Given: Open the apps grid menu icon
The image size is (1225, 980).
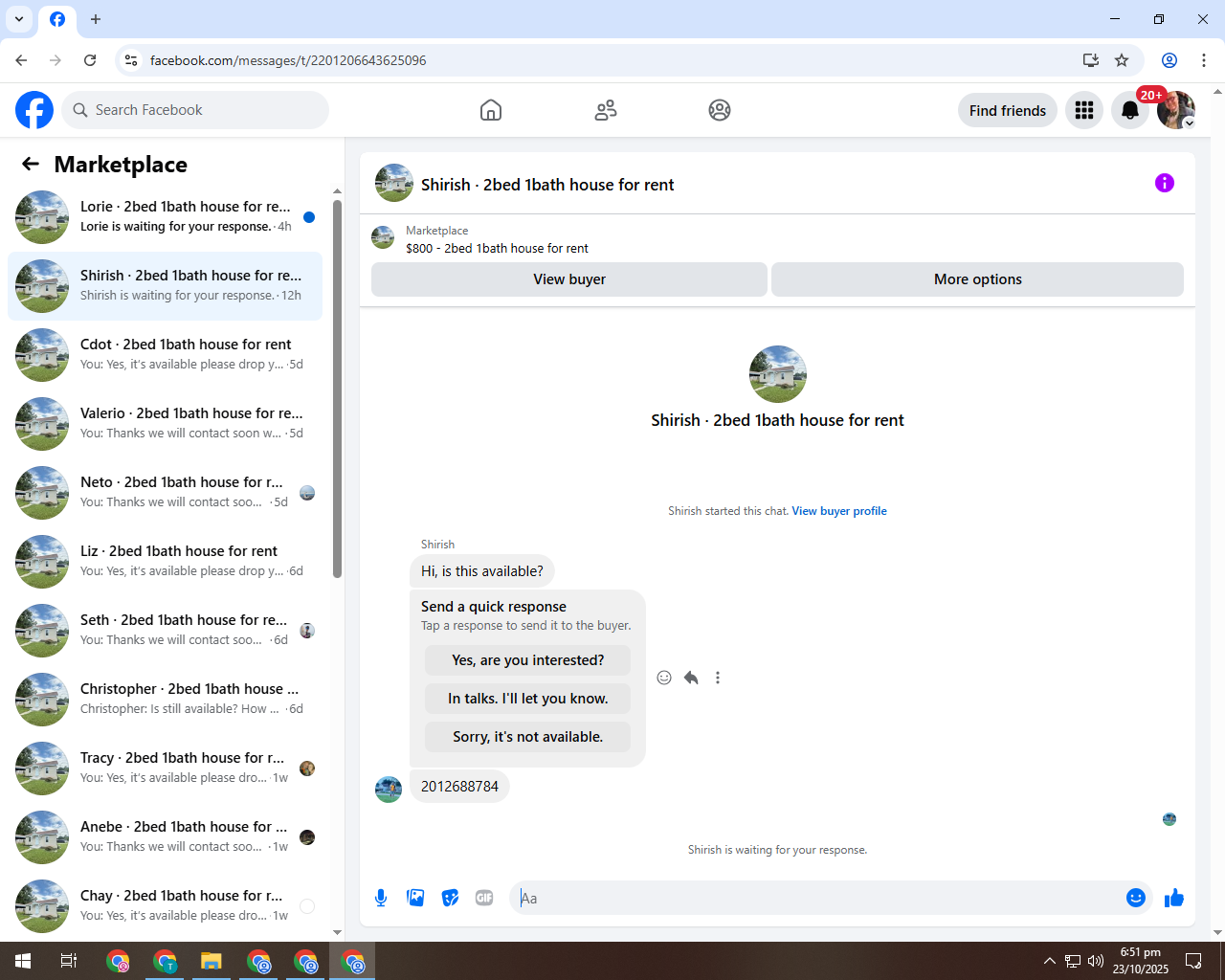Looking at the screenshot, I should (1084, 110).
